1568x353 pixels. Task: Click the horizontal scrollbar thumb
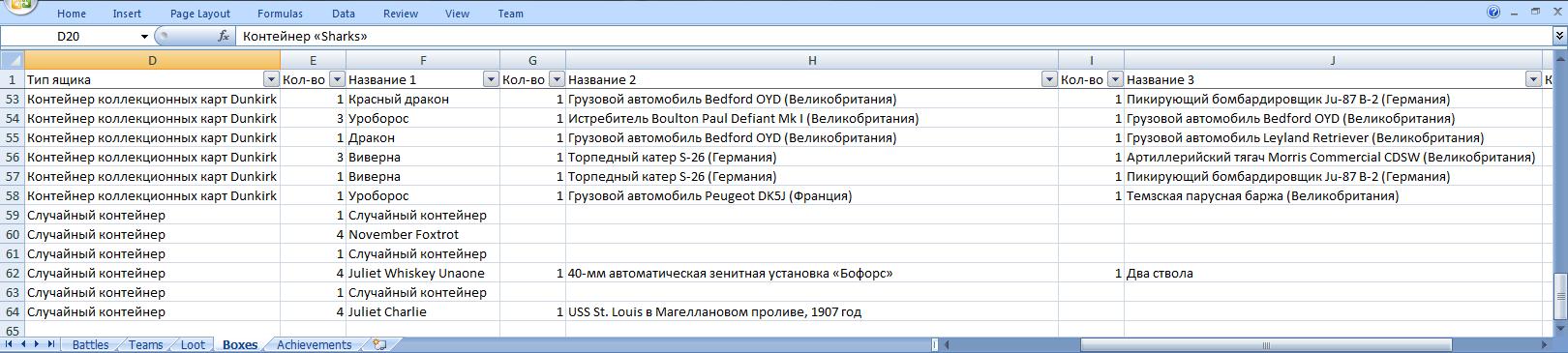[1266, 344]
